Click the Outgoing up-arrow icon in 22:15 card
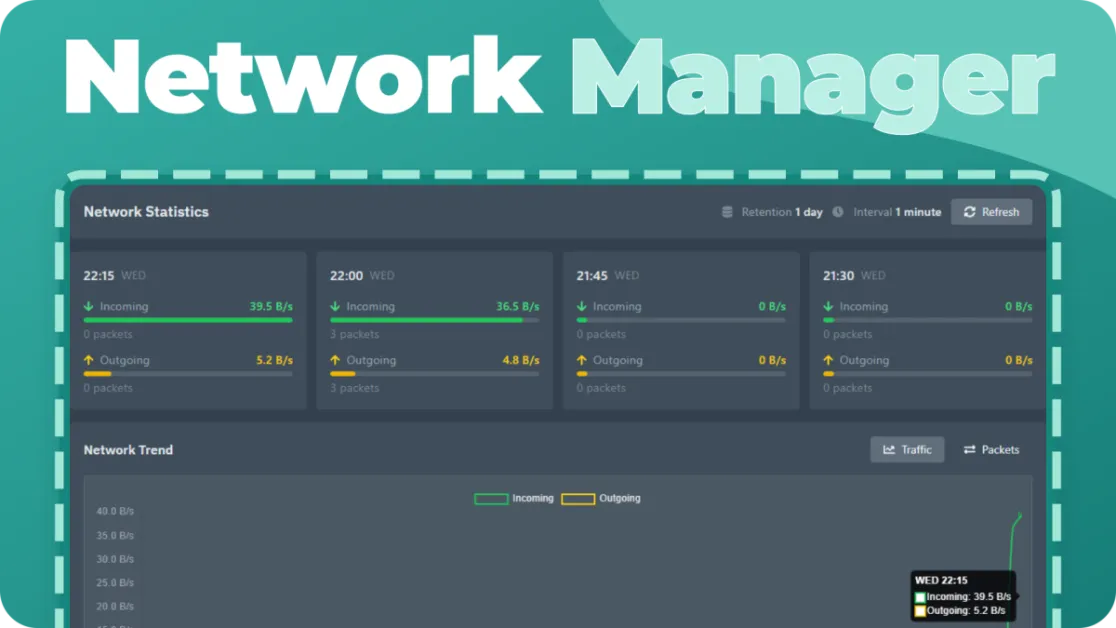Viewport: 1116px width, 628px height. pos(88,360)
